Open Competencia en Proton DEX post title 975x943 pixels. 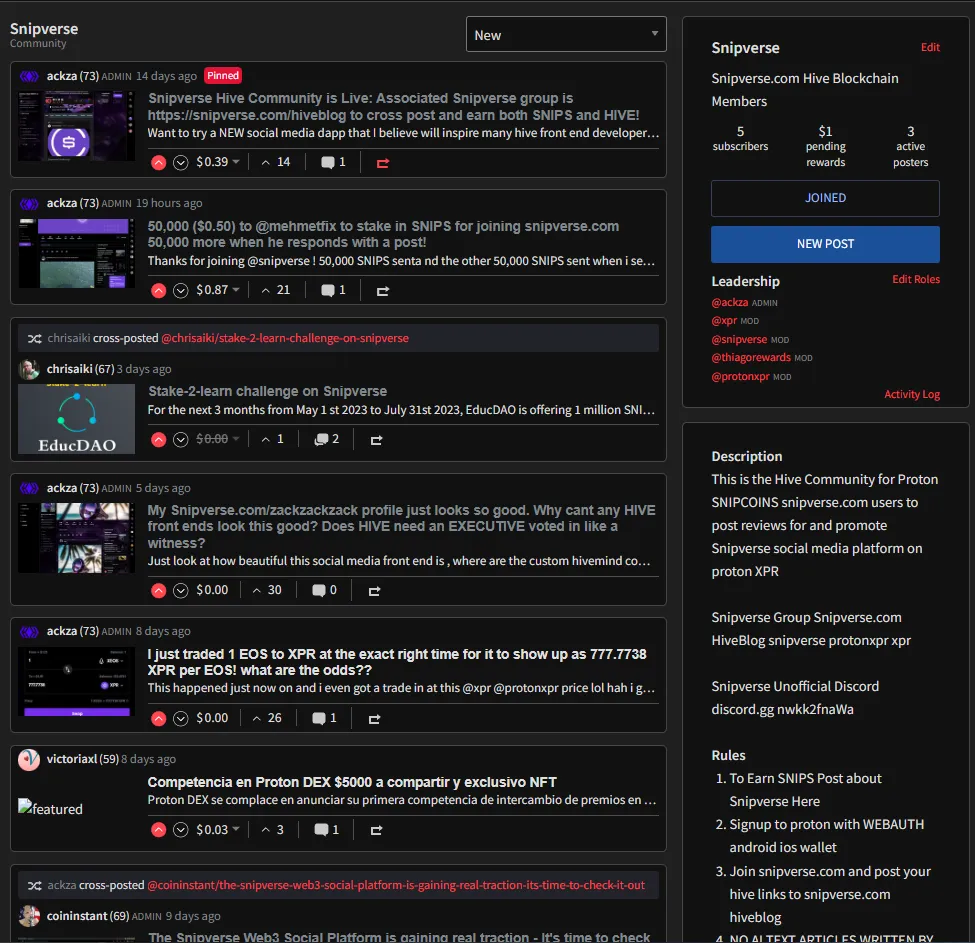[352, 782]
